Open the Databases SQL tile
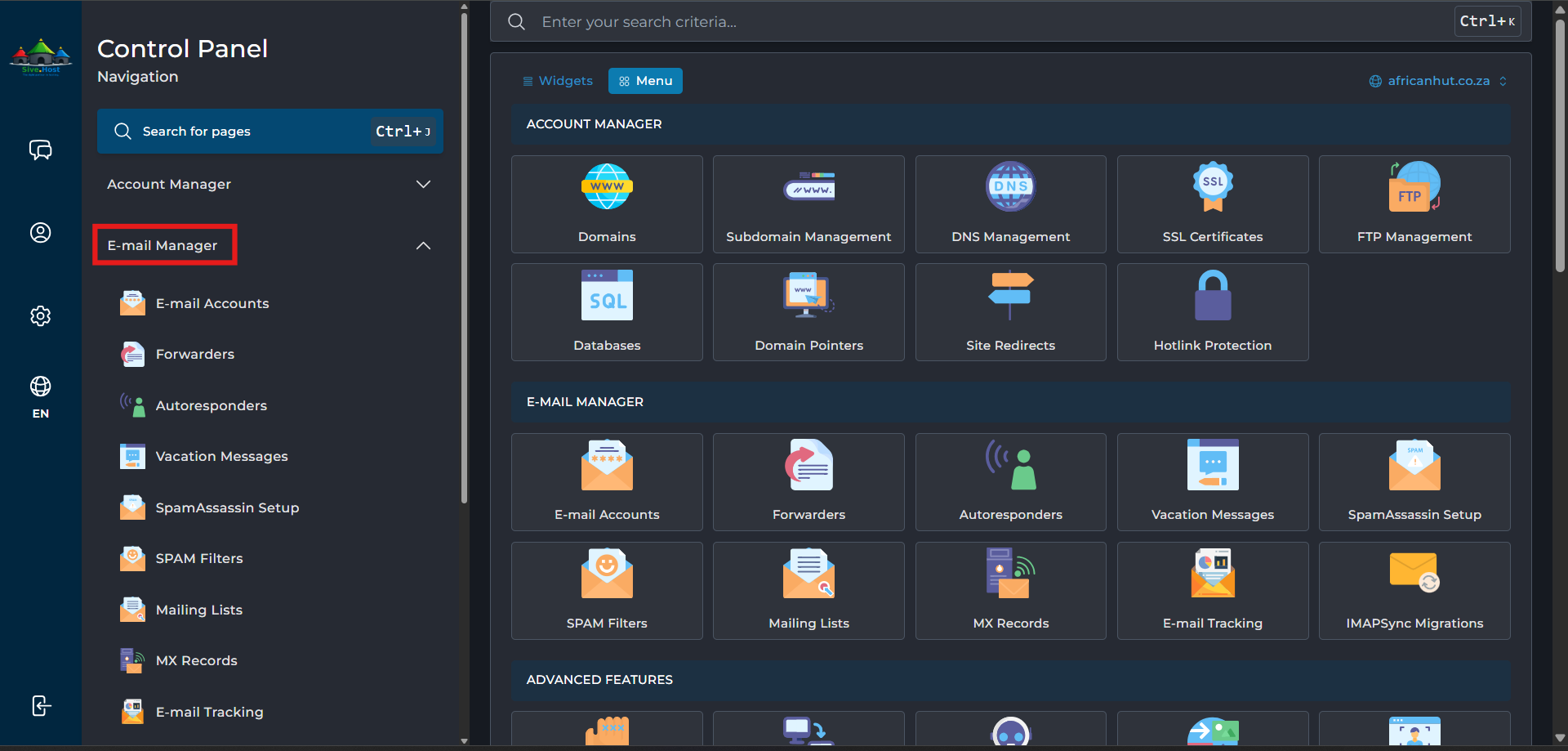 point(607,312)
